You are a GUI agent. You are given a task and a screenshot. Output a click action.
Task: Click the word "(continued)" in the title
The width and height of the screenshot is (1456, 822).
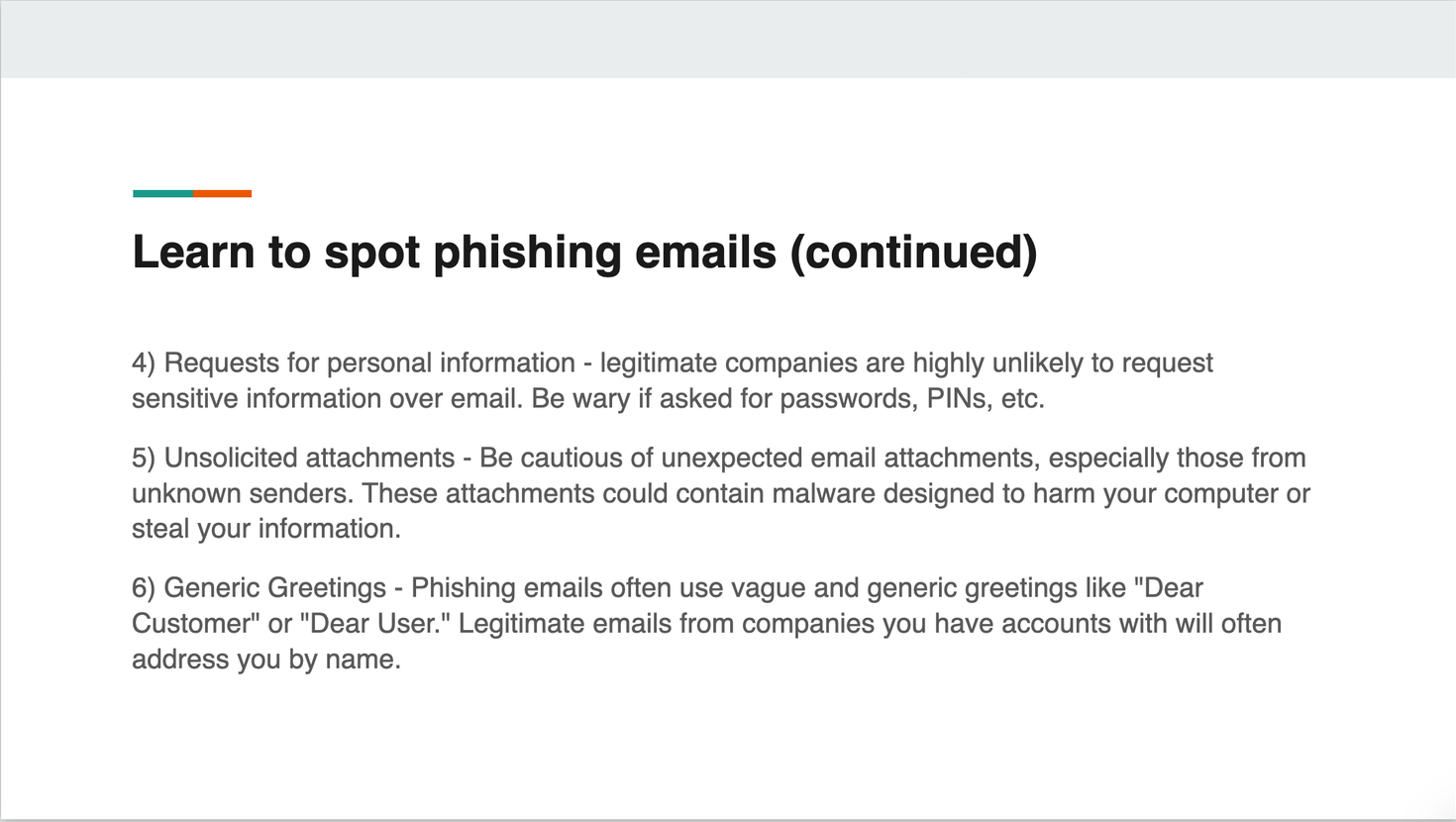coord(913,253)
